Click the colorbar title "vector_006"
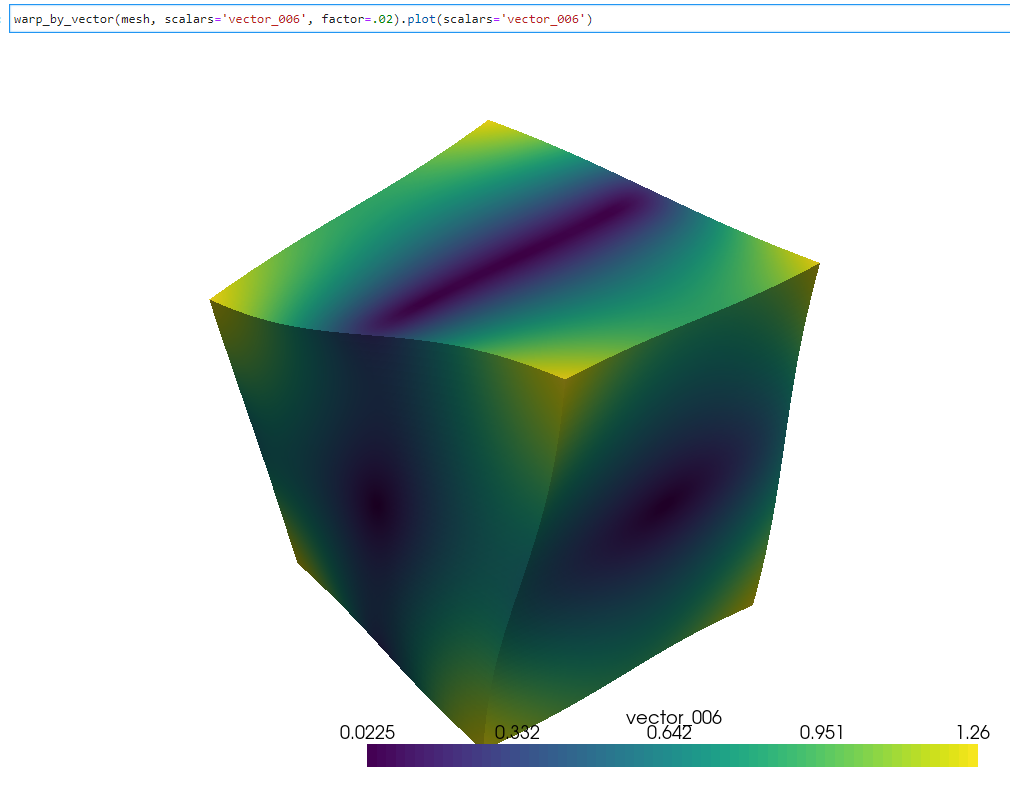The image size is (1010, 786). click(674, 717)
